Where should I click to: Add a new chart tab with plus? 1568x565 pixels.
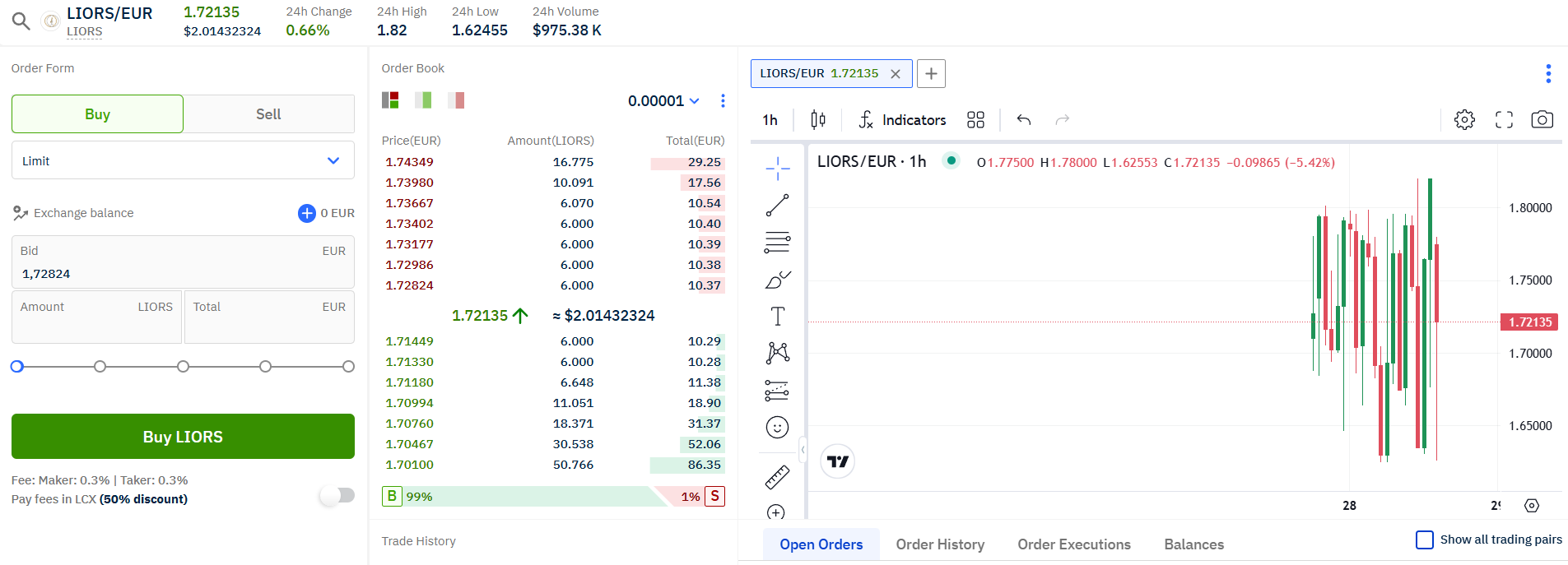931,73
